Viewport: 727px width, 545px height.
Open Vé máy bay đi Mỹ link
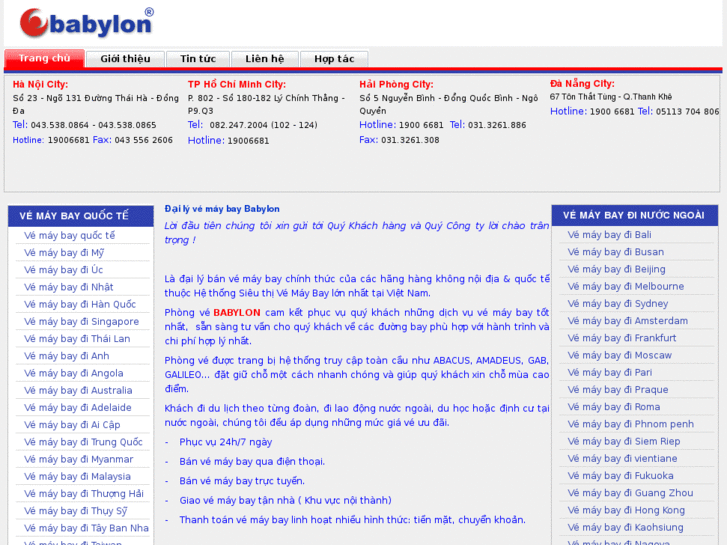[x=64, y=253]
